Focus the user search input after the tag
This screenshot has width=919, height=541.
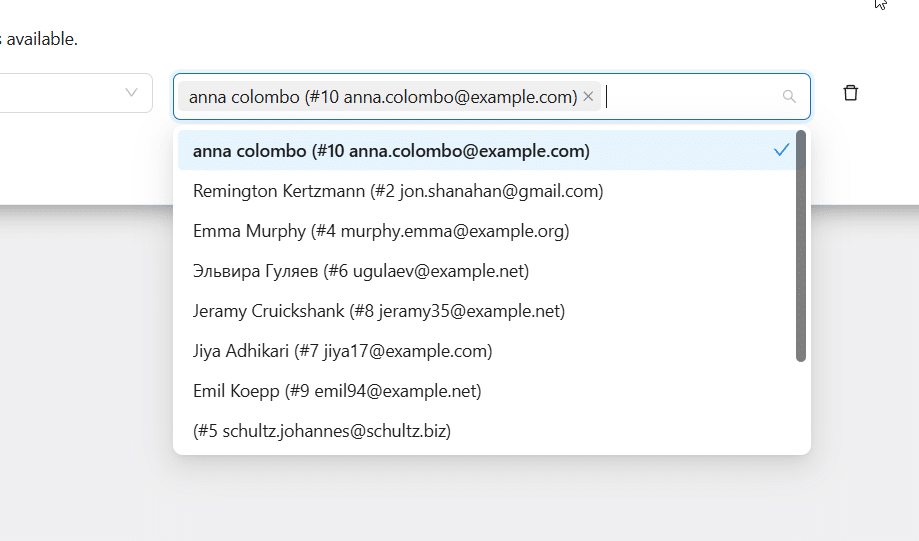coord(690,97)
